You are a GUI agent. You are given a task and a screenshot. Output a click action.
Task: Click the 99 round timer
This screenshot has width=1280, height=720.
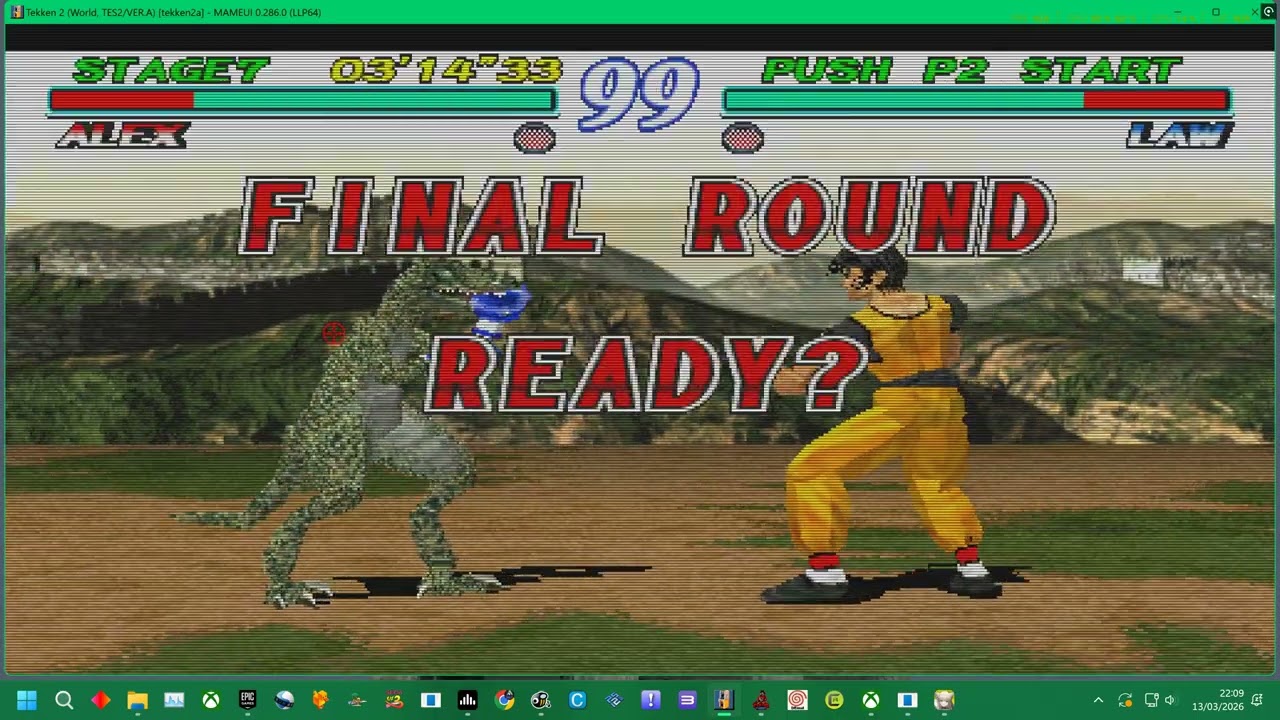coord(639,93)
